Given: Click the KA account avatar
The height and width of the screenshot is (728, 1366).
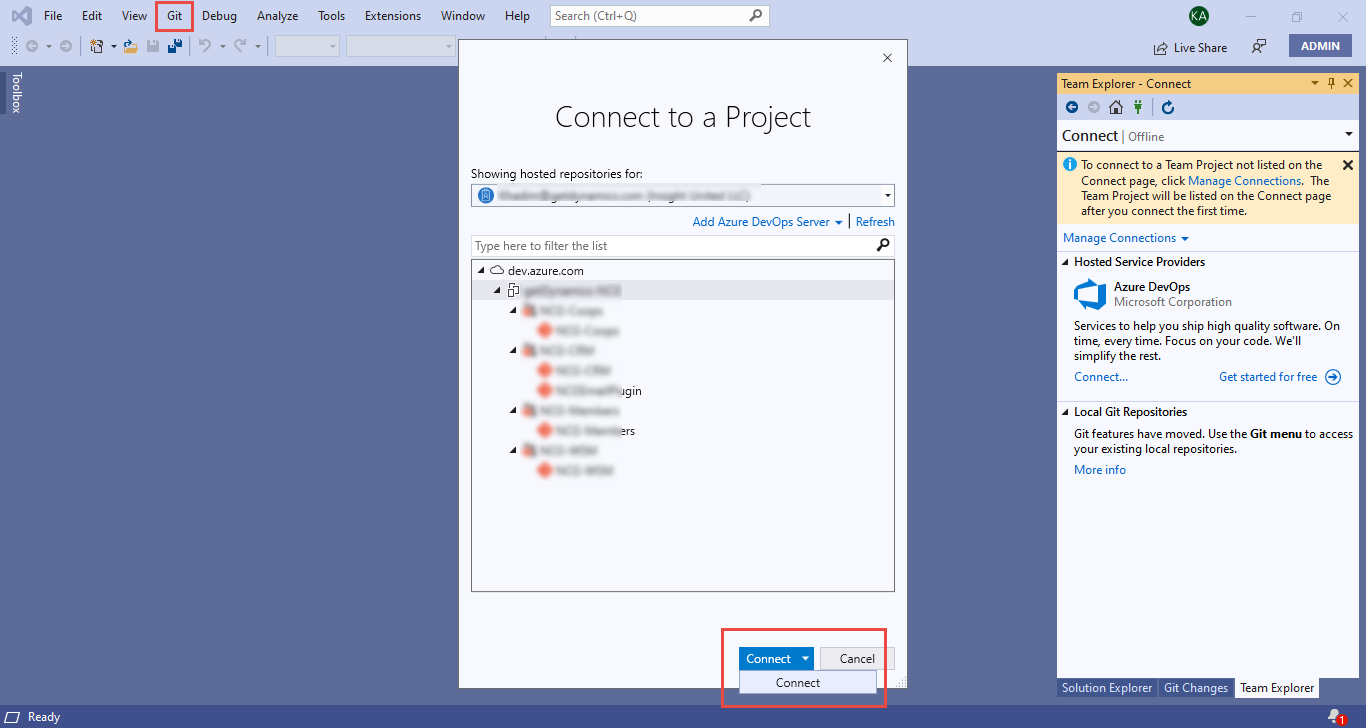Looking at the screenshot, I should coord(1198,16).
